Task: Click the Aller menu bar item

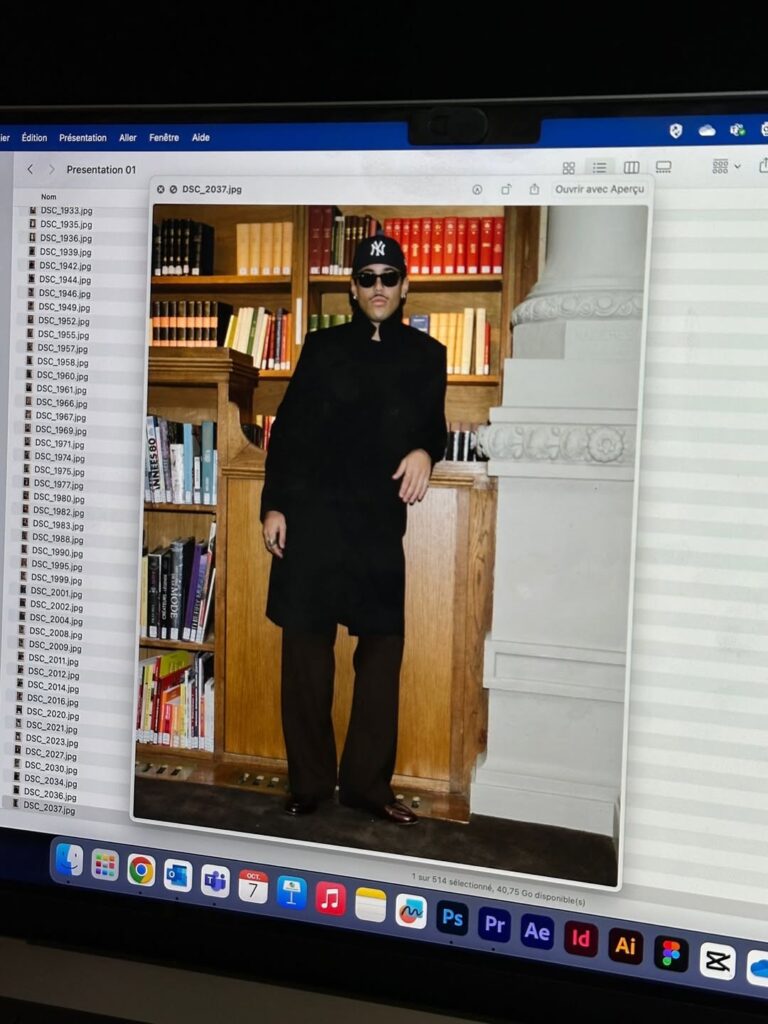Action: pyautogui.click(x=128, y=137)
